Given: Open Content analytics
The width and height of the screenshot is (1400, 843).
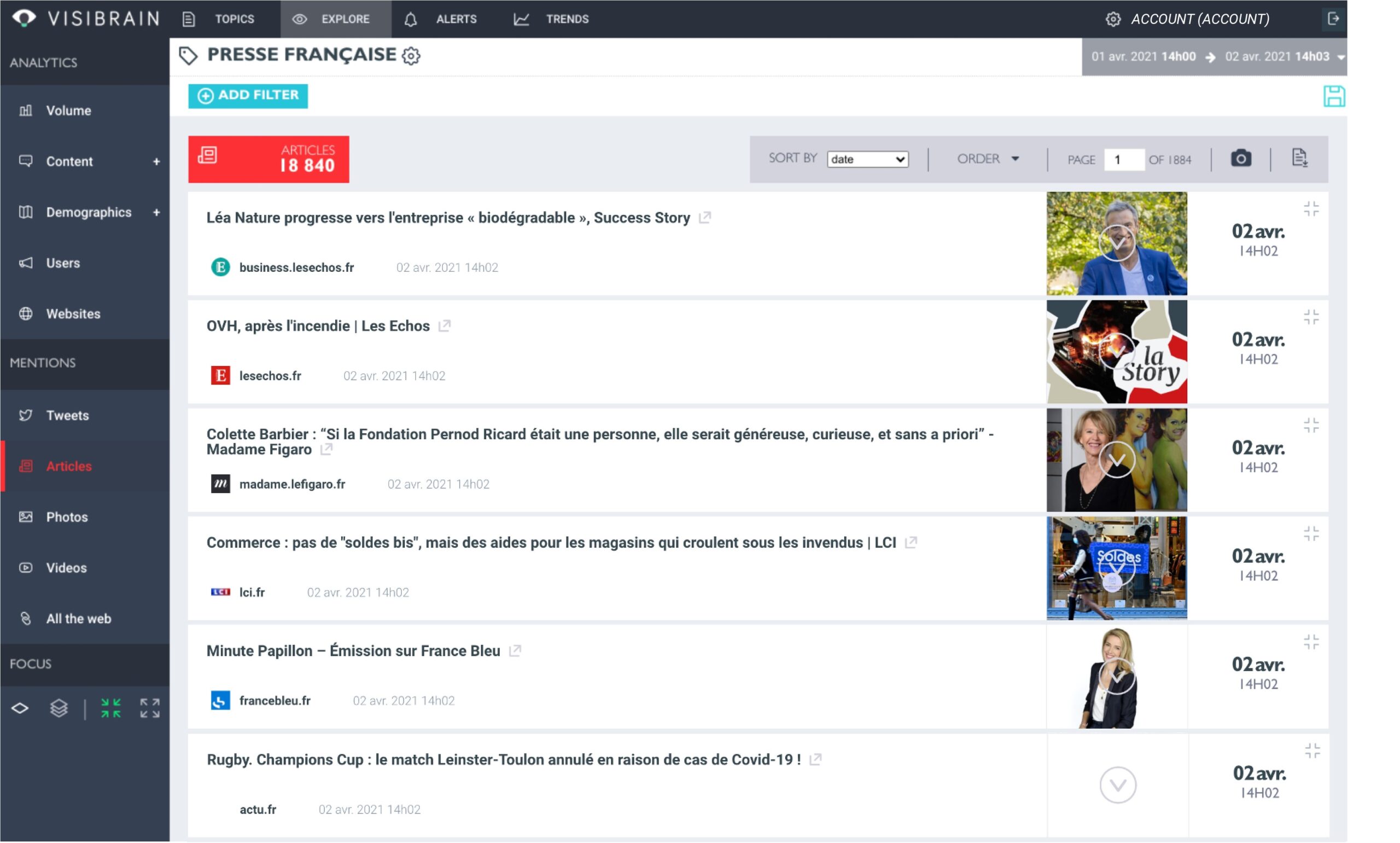Looking at the screenshot, I should (x=69, y=161).
